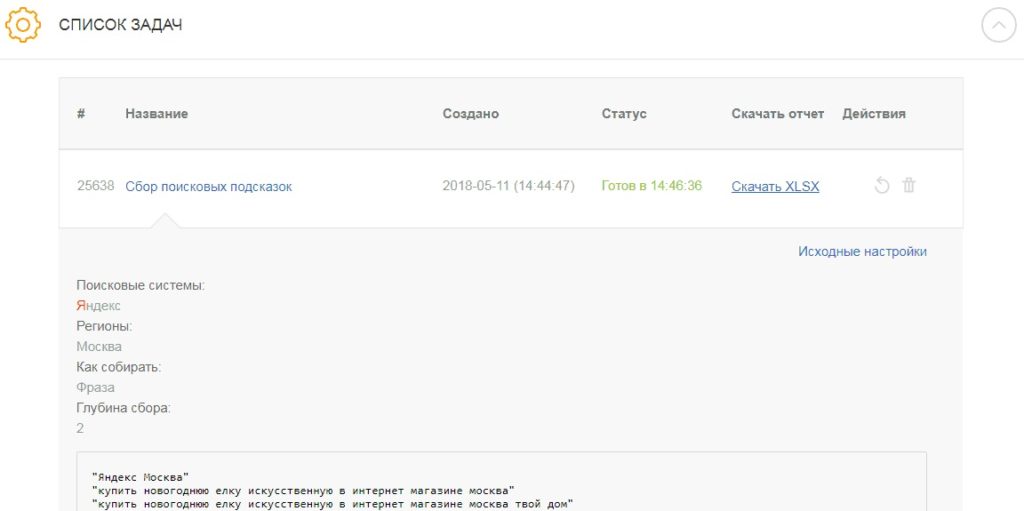Screen dimensions: 1024x511
Task: Click the Как собирать label
Action: tap(118, 367)
